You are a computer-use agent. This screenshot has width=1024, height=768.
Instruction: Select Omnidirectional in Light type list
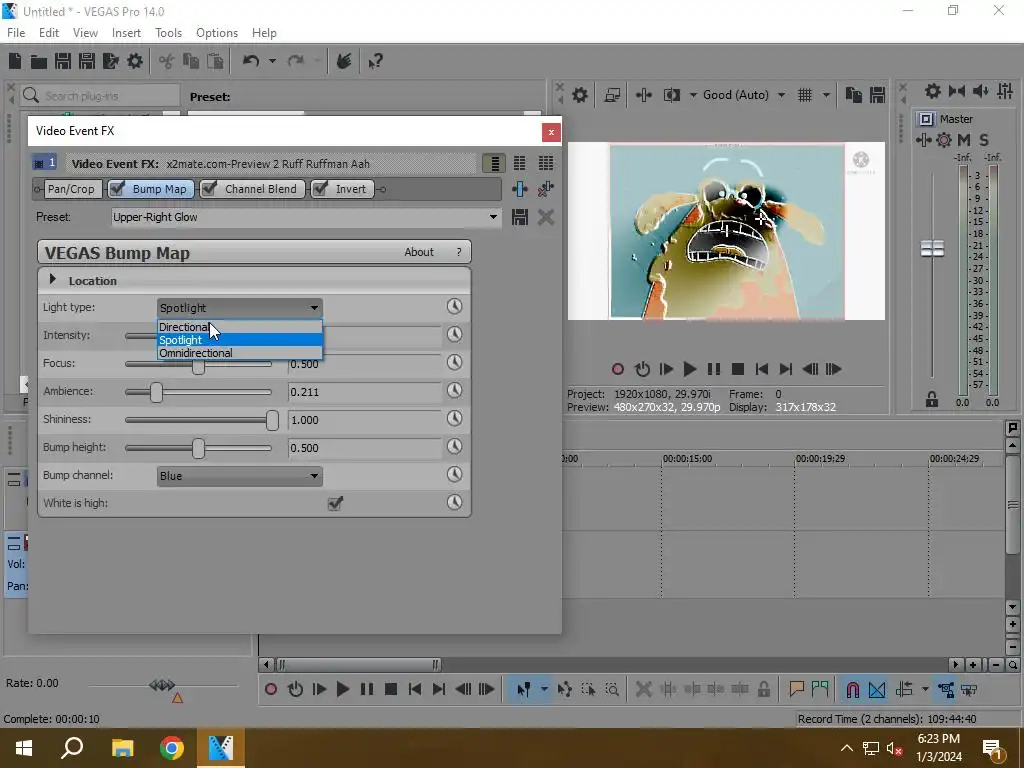(x=240, y=353)
